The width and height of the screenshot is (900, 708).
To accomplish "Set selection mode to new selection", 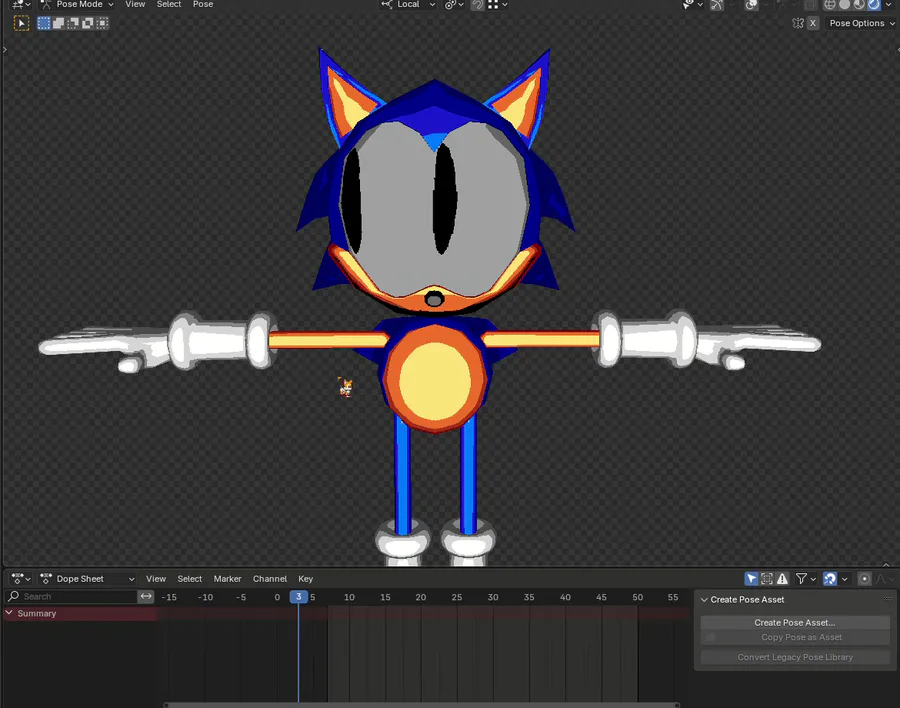I will click(x=44, y=23).
